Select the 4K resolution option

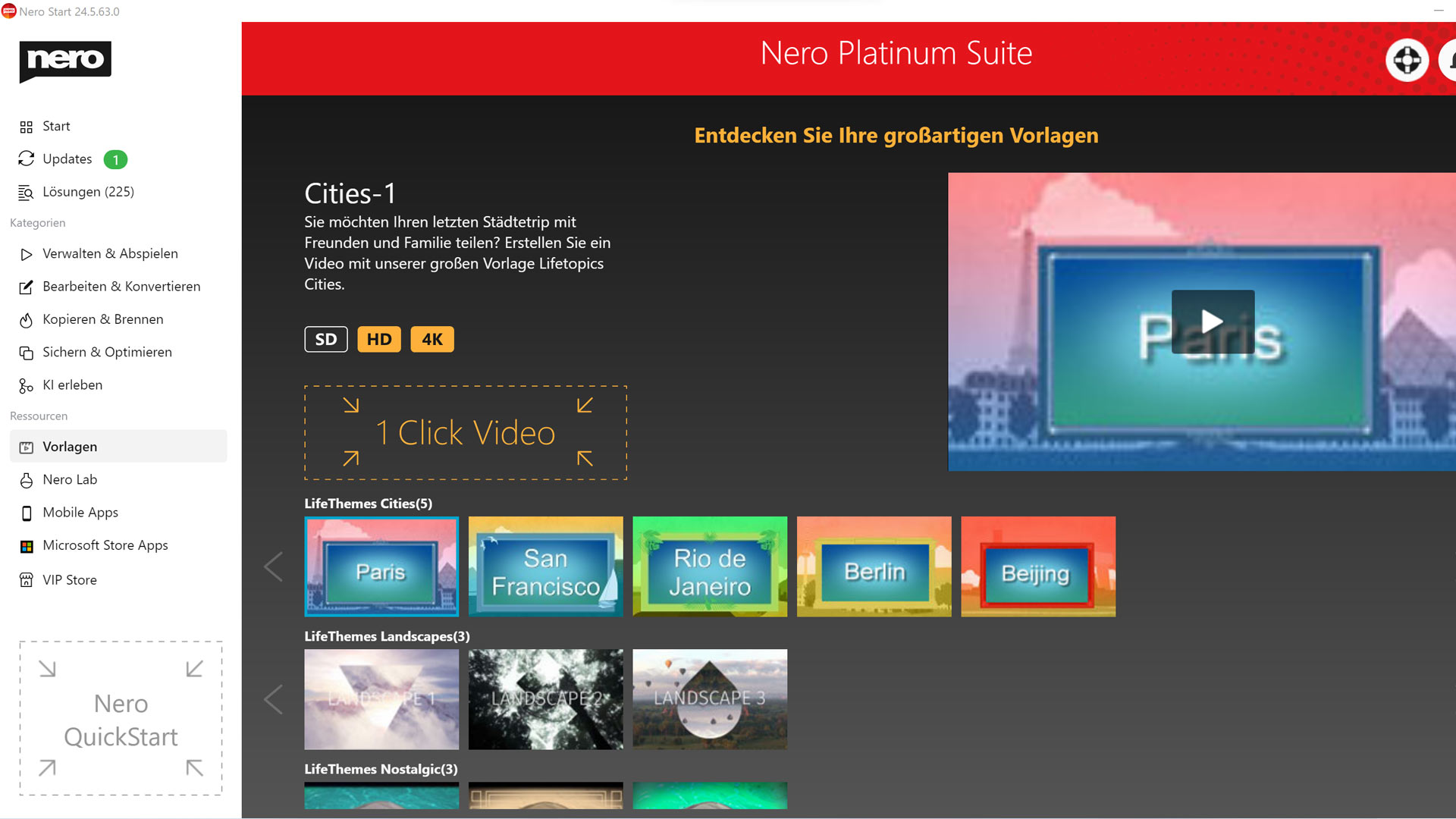pos(432,339)
